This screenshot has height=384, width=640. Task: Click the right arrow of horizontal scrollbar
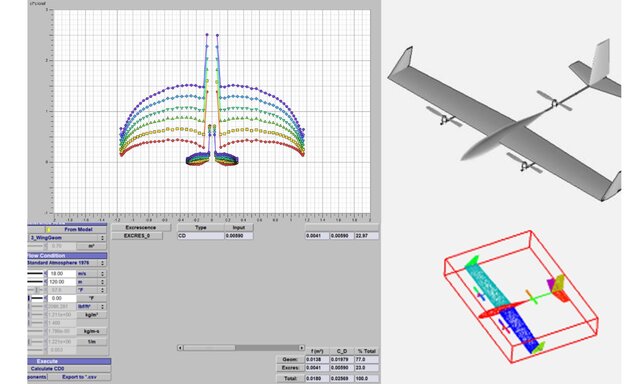302,348
